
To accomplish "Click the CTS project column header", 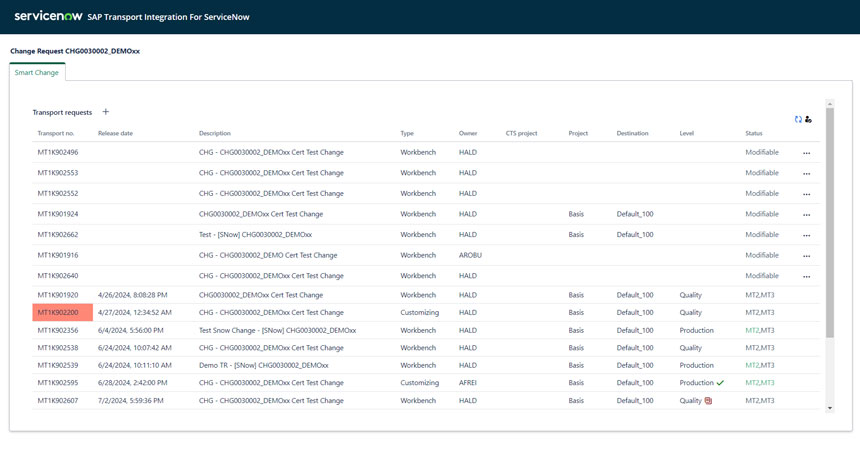I will pyautogui.click(x=522, y=133).
